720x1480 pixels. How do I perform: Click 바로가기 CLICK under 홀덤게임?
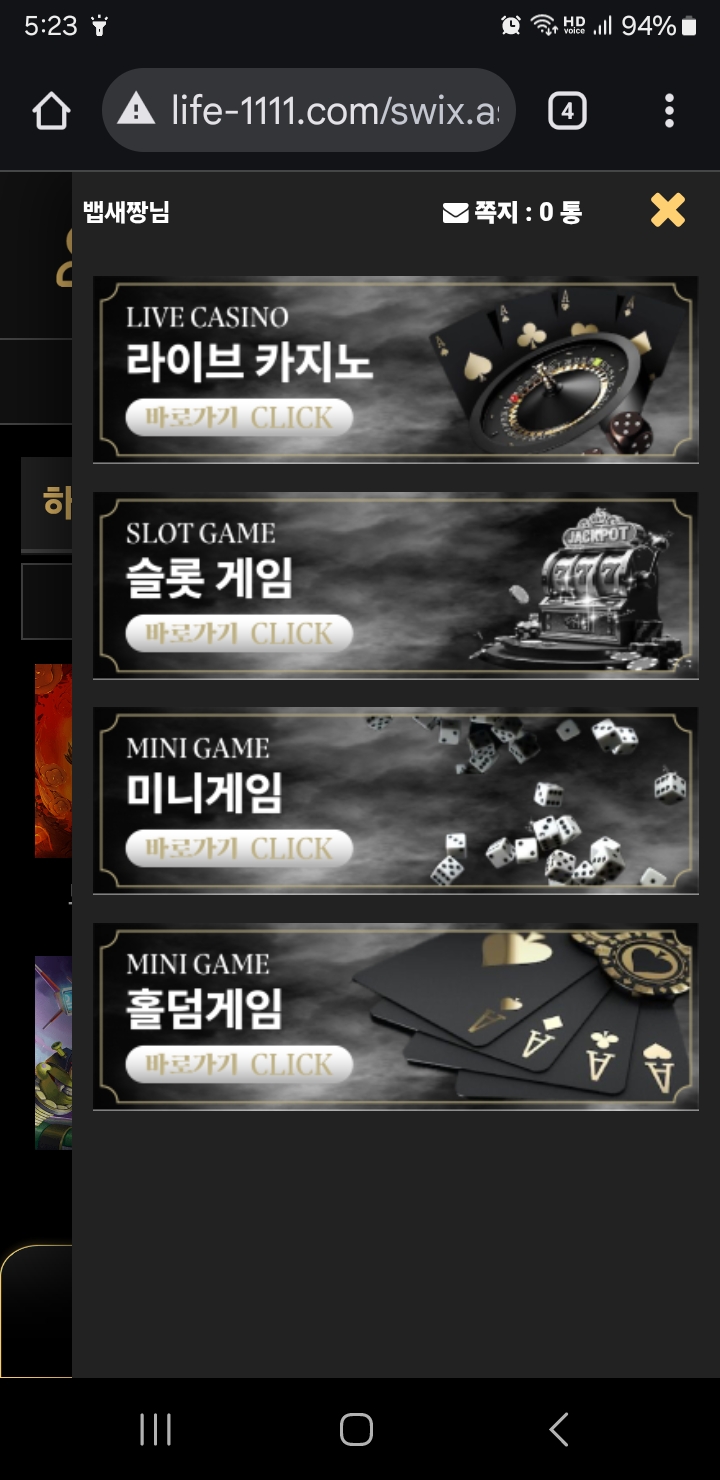click(239, 1064)
